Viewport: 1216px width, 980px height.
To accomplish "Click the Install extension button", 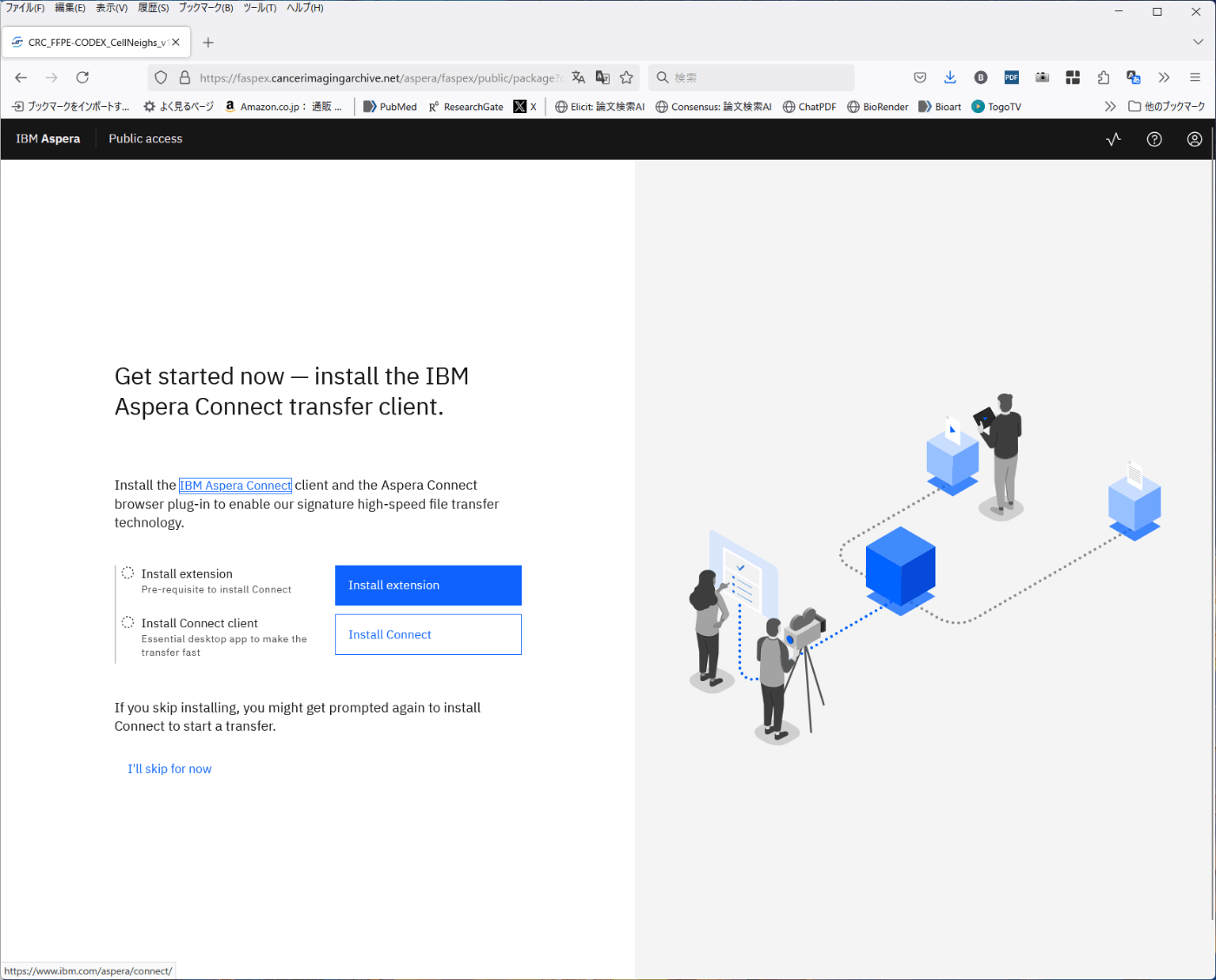I will pyautogui.click(x=428, y=586).
